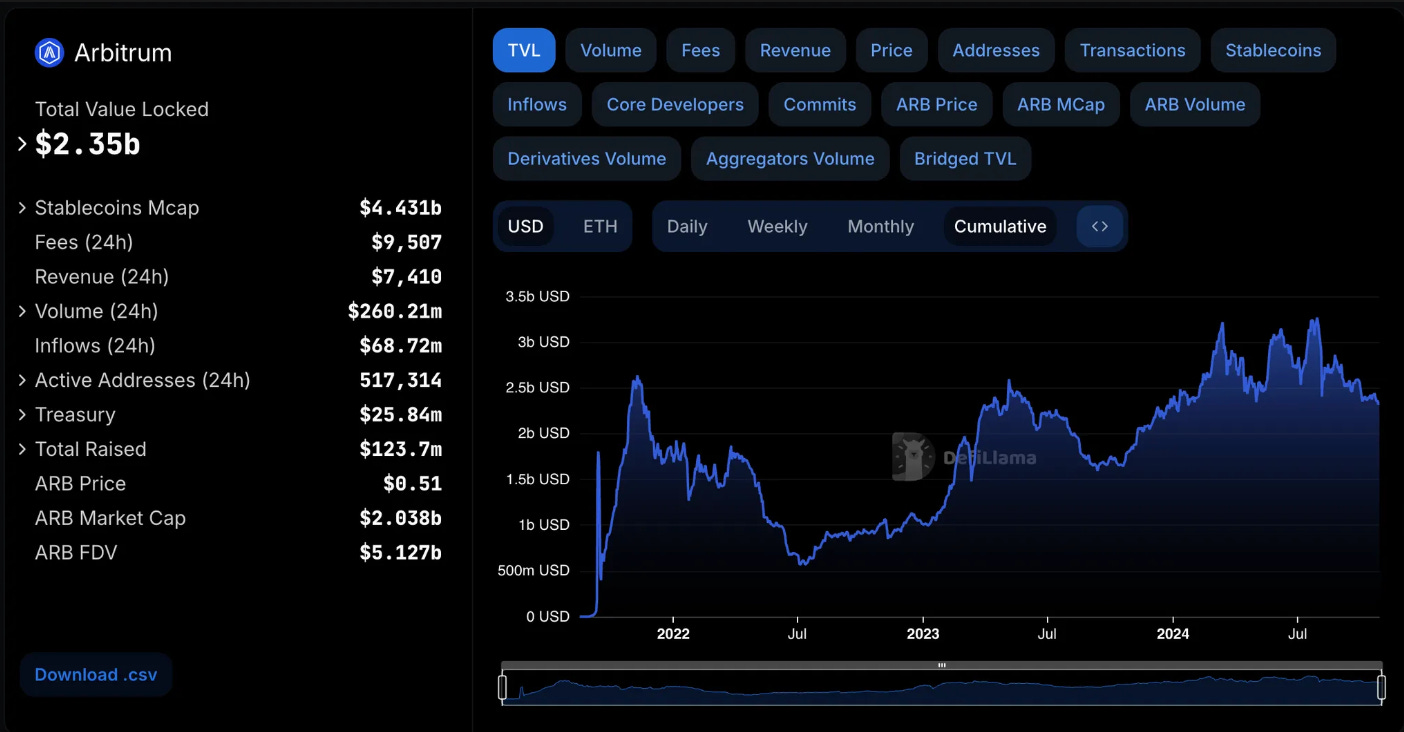Viewport: 1404px width, 732px height.
Task: Click the $4.431b stablecoins value
Action: pos(400,208)
